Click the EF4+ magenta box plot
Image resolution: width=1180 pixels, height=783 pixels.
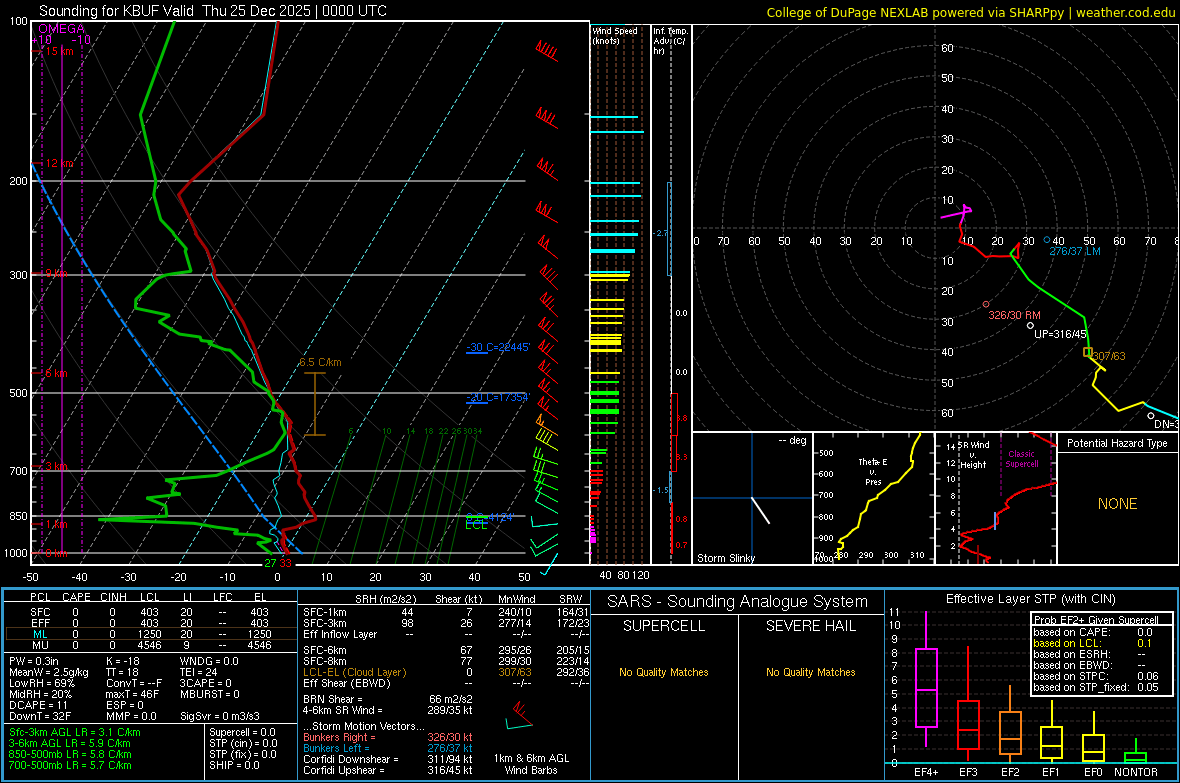click(x=926, y=687)
